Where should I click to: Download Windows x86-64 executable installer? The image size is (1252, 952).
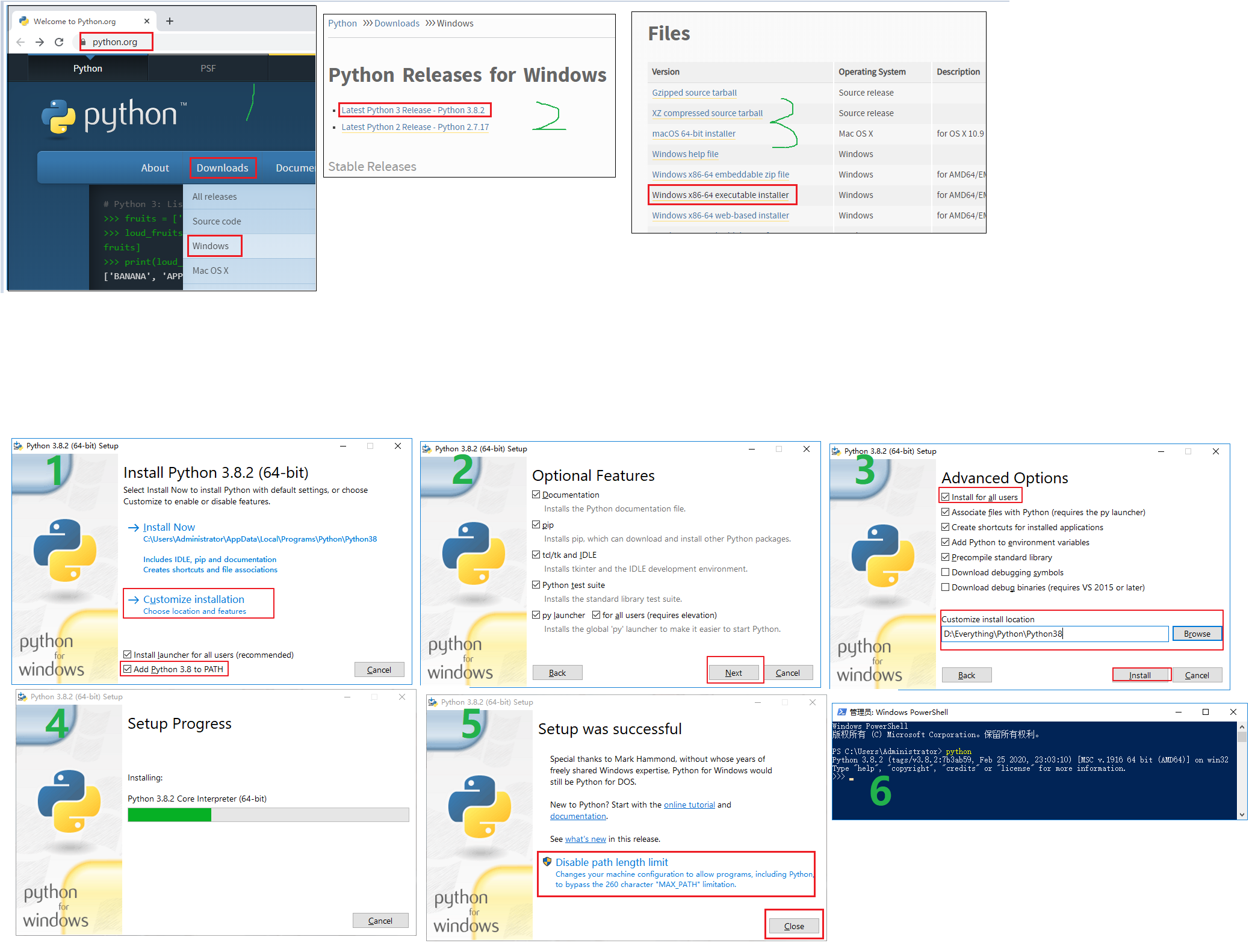pos(721,195)
